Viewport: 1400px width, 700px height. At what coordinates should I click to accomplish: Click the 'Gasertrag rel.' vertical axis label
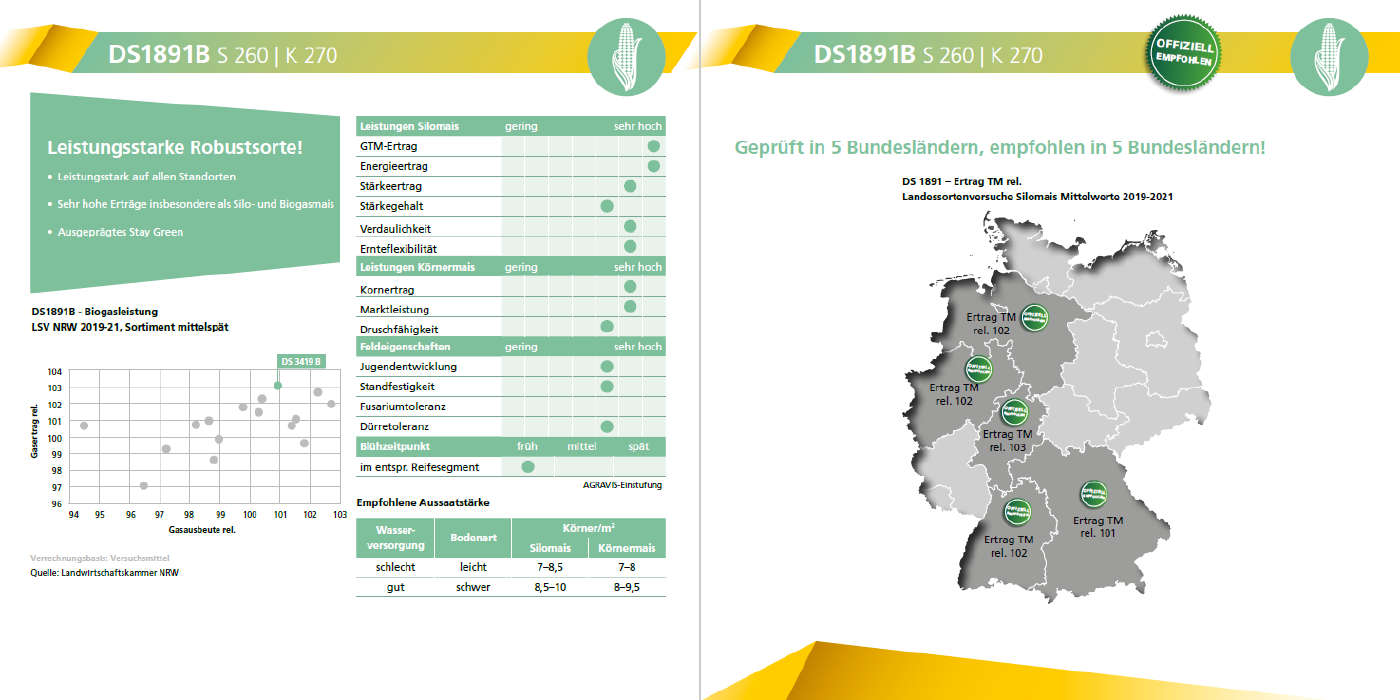point(34,431)
